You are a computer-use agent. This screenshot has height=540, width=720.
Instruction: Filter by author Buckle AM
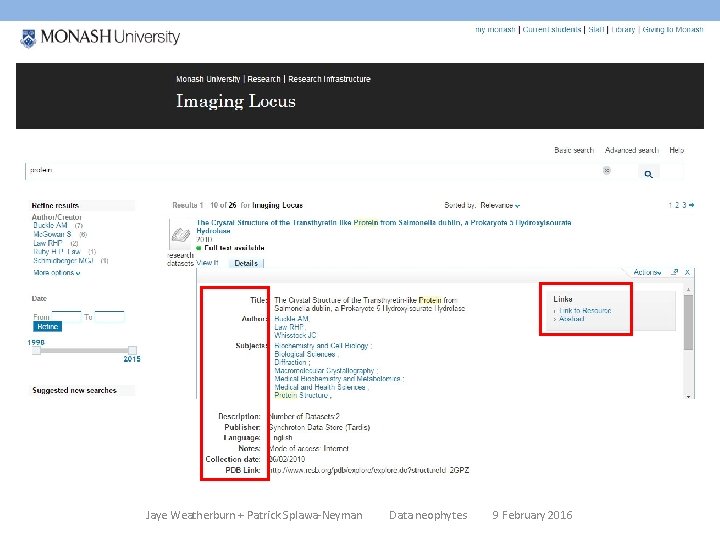(x=51, y=225)
